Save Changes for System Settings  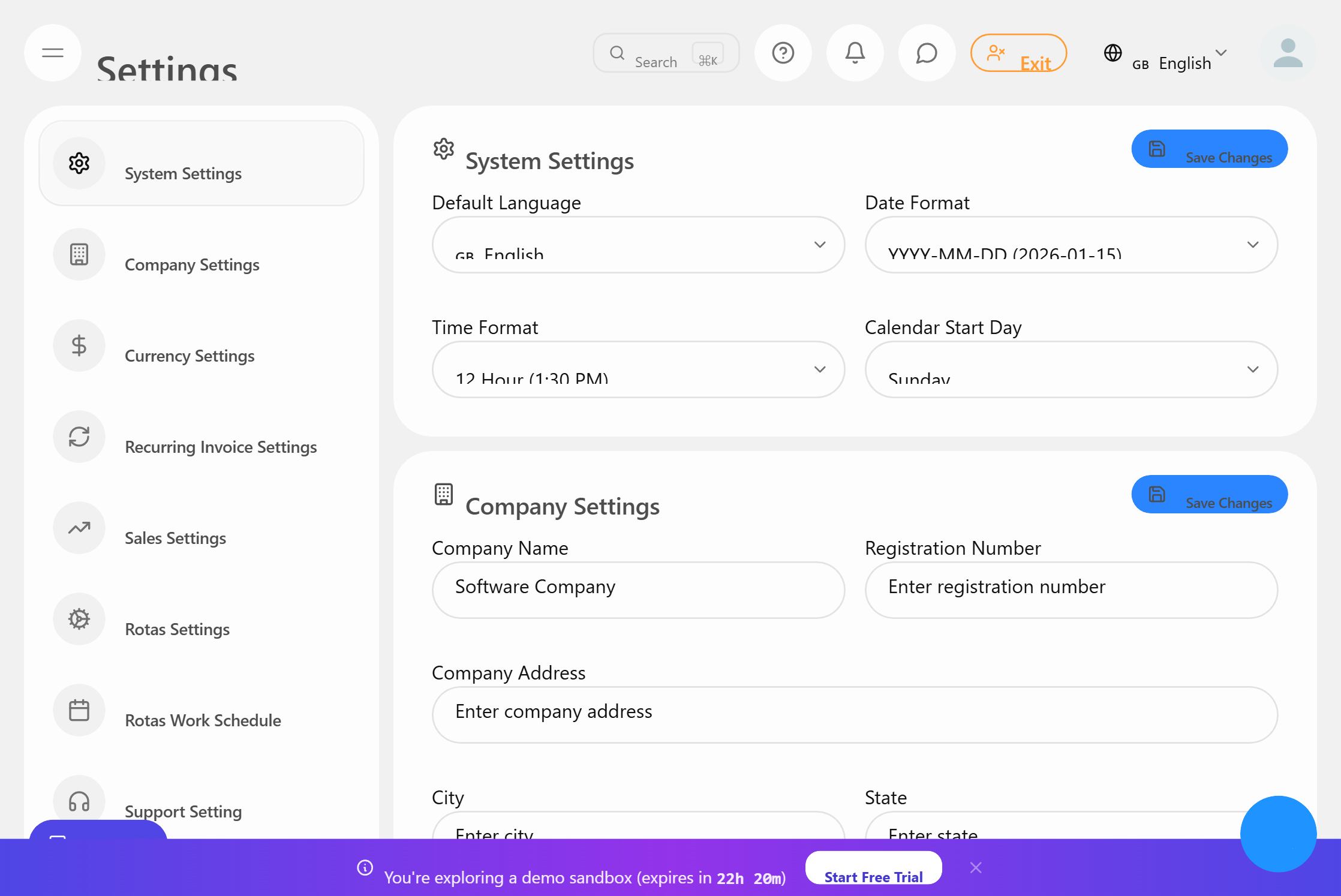click(x=1209, y=149)
